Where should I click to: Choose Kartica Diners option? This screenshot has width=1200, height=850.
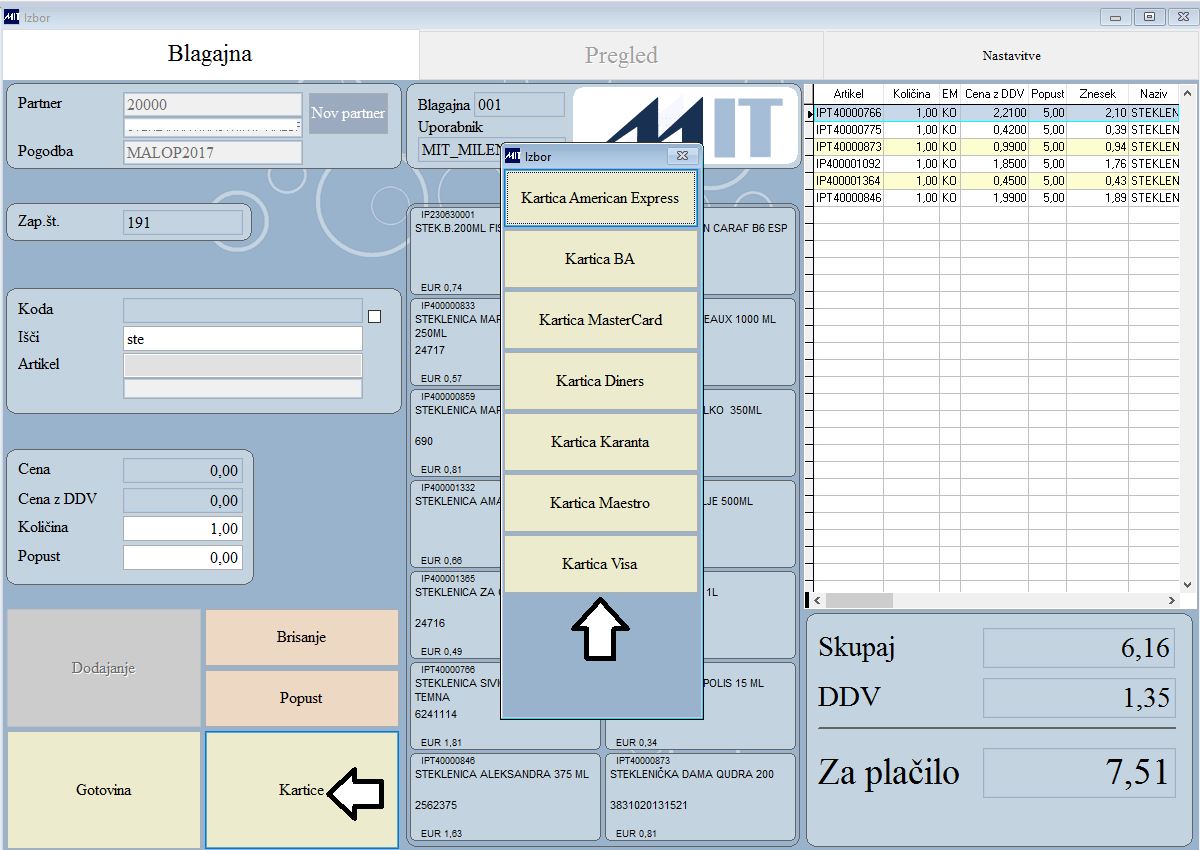[600, 381]
